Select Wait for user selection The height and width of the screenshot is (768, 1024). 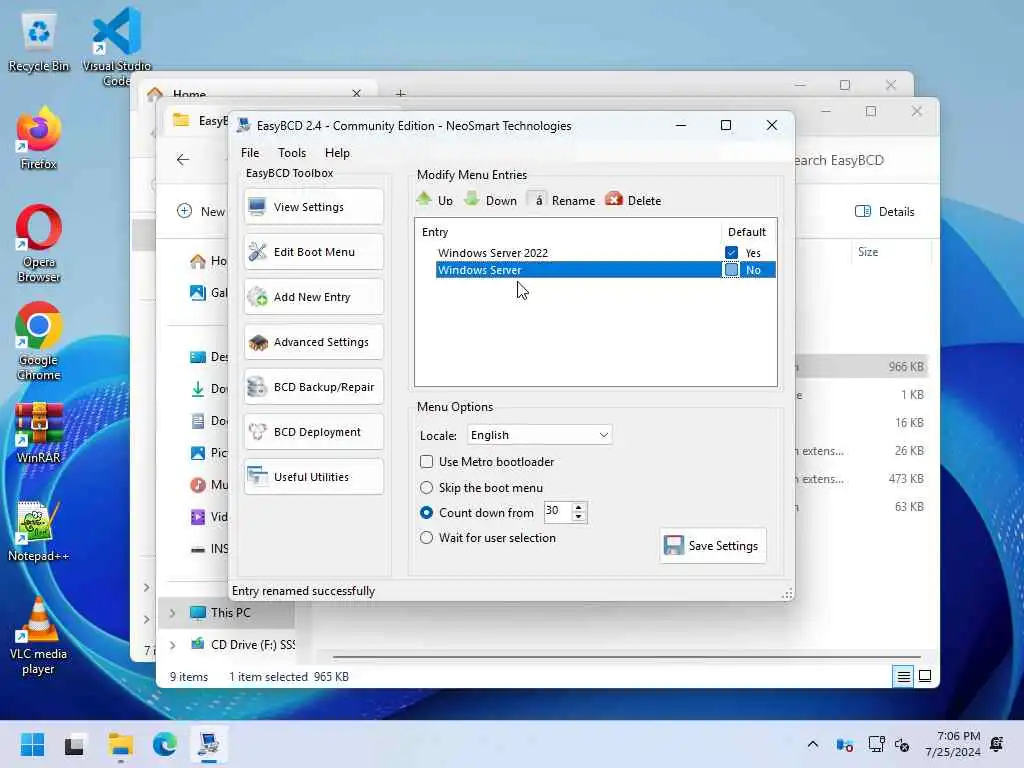426,537
